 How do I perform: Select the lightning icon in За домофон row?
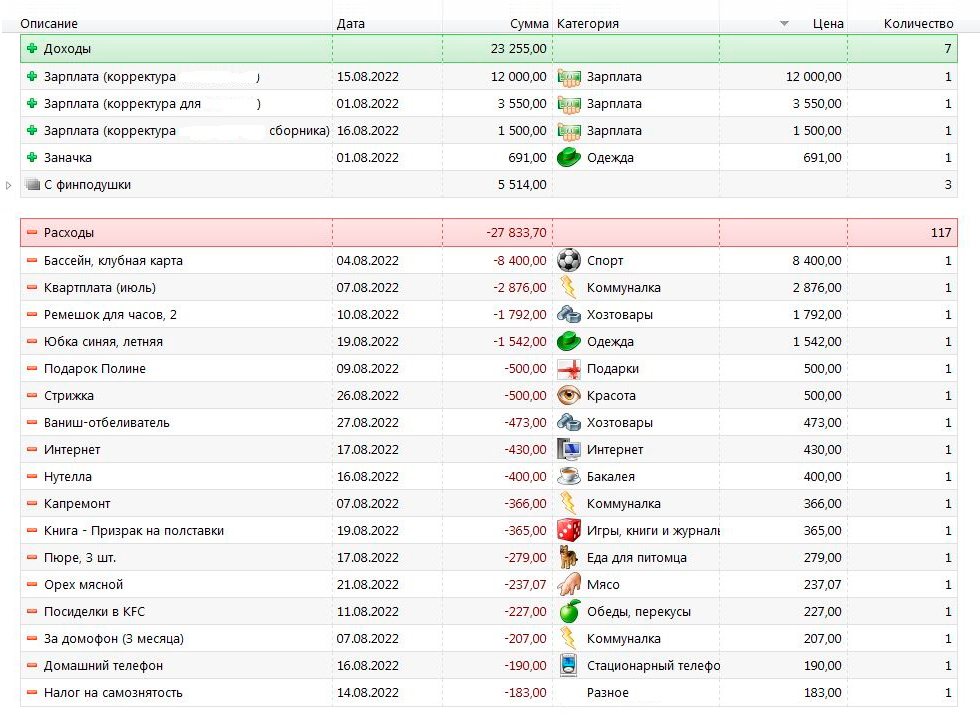[x=568, y=638]
